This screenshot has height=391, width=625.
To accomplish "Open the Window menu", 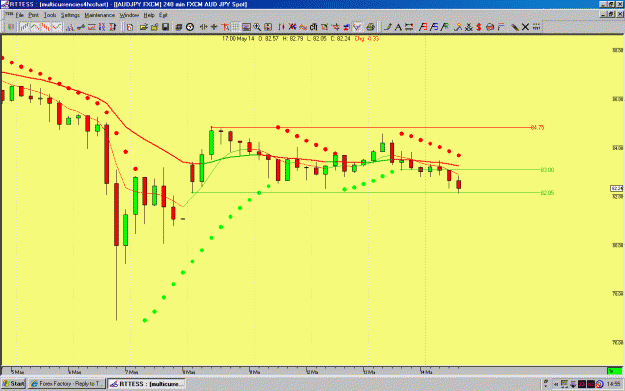I will coord(129,15).
